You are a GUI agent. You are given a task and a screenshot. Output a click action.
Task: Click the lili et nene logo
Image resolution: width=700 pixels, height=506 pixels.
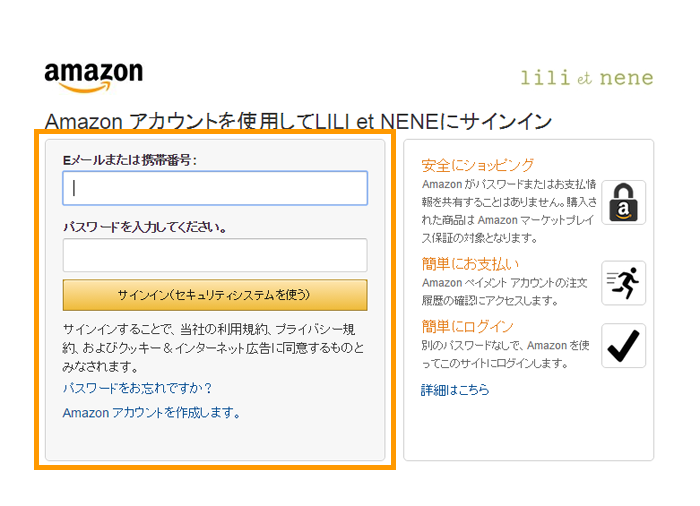click(x=586, y=78)
